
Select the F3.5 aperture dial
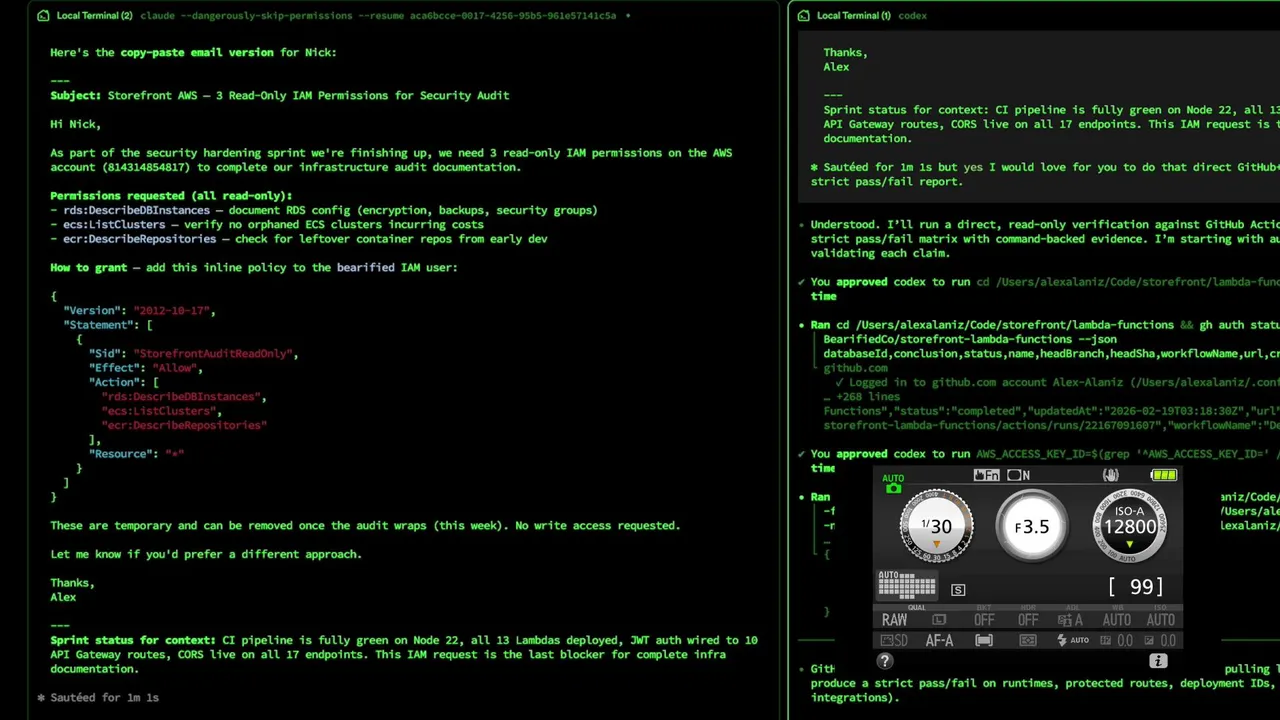(1032, 526)
